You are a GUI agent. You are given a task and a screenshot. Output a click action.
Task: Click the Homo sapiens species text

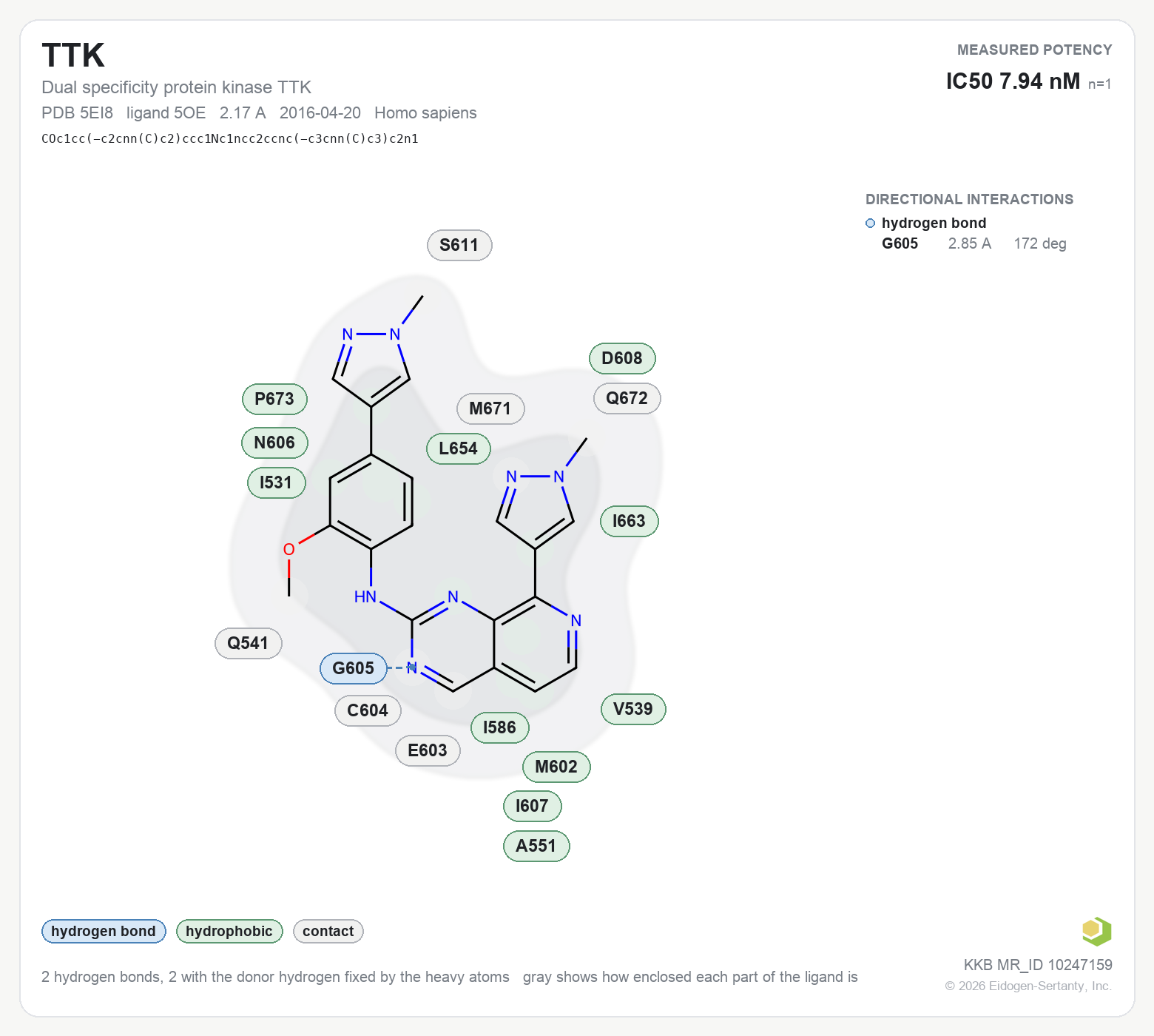[x=425, y=113]
